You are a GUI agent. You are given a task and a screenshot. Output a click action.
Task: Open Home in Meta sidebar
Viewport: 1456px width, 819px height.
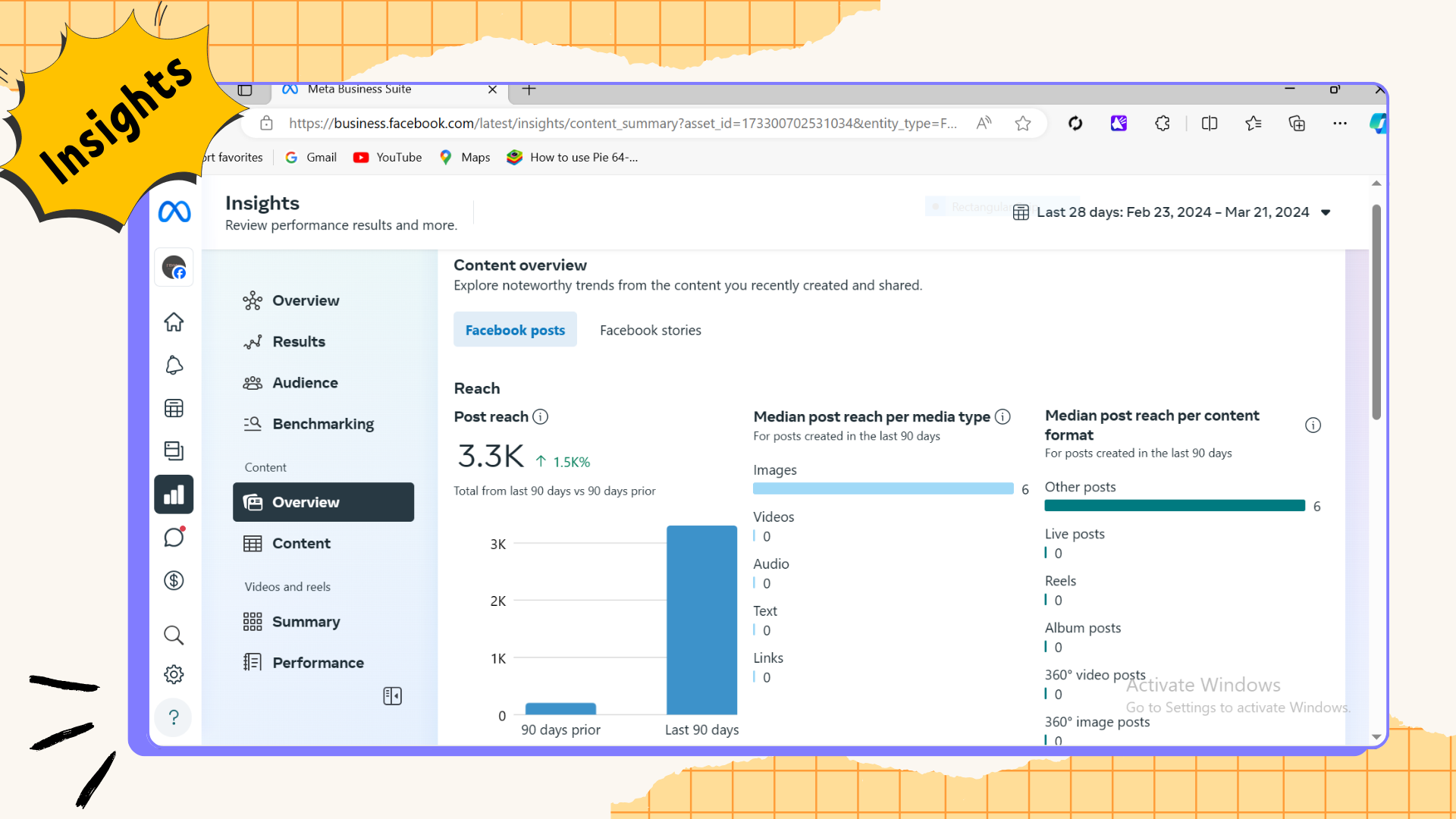point(174,322)
